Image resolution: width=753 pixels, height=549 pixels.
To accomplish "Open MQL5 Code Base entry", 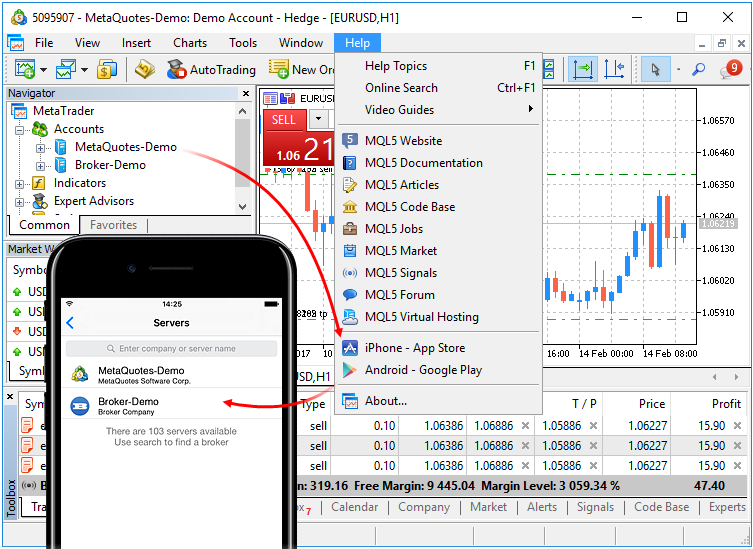I will click(x=438, y=207).
